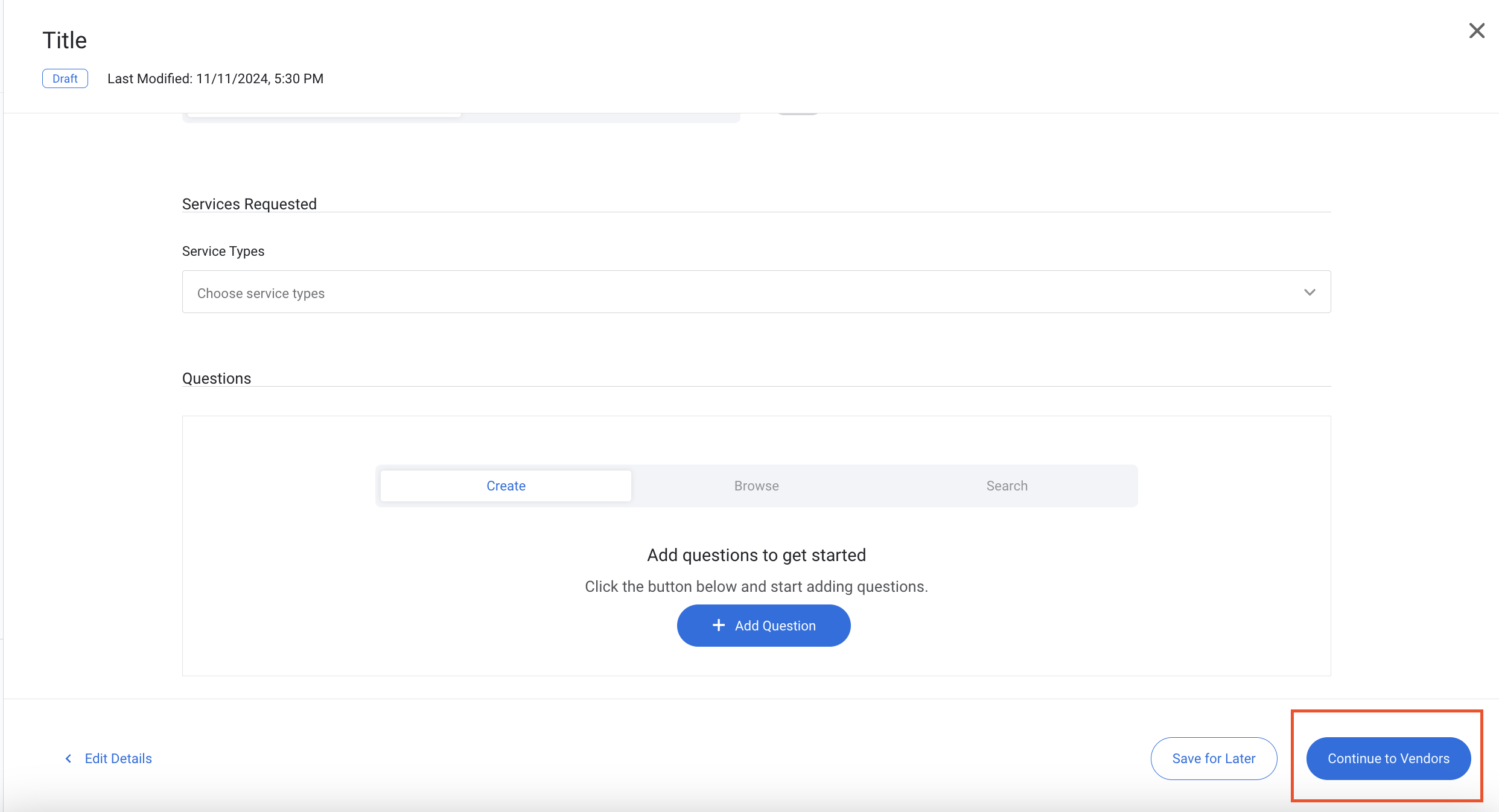Click the Service Types label
1499x812 pixels.
click(x=223, y=251)
